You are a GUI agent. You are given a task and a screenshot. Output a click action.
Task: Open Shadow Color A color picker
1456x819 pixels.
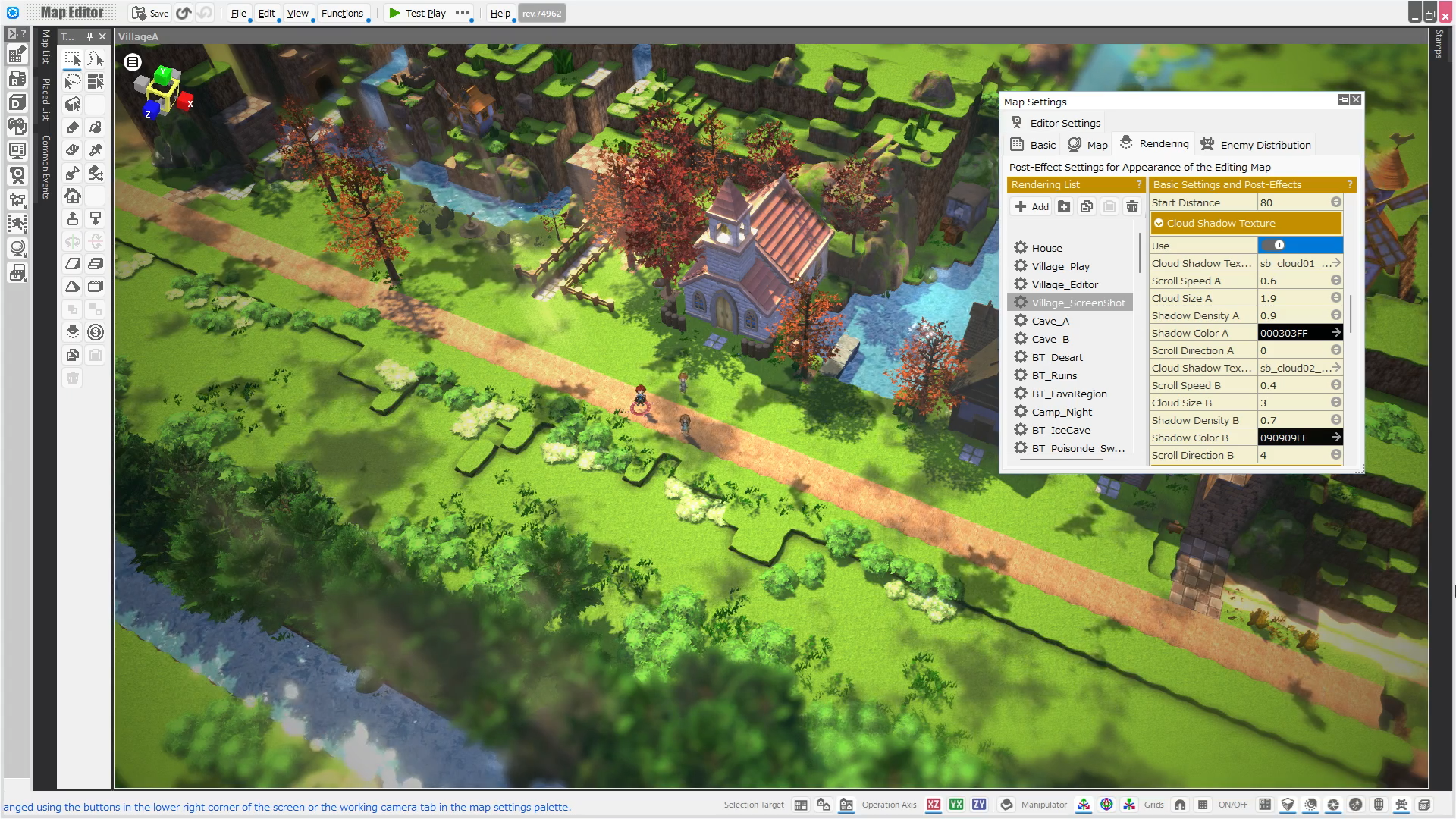tap(1335, 333)
